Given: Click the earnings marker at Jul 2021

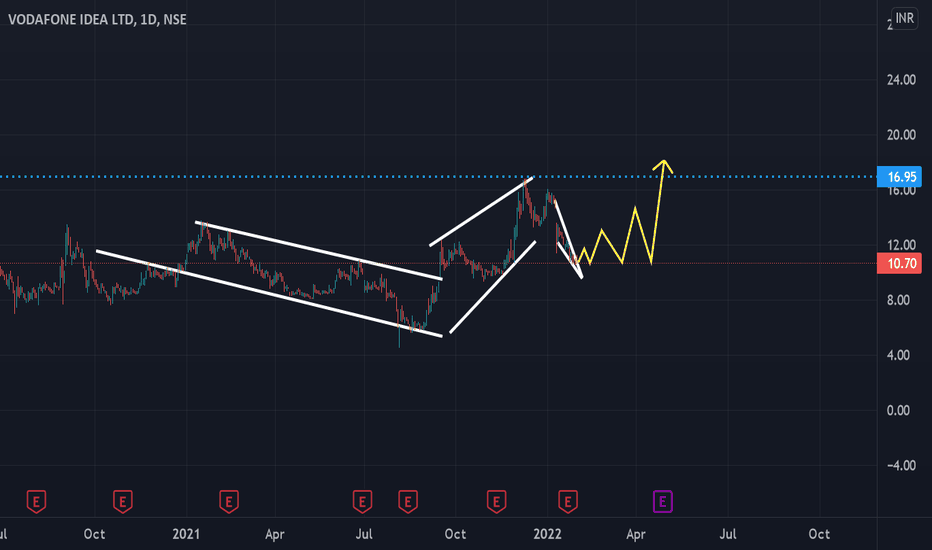Looking at the screenshot, I should [x=362, y=502].
